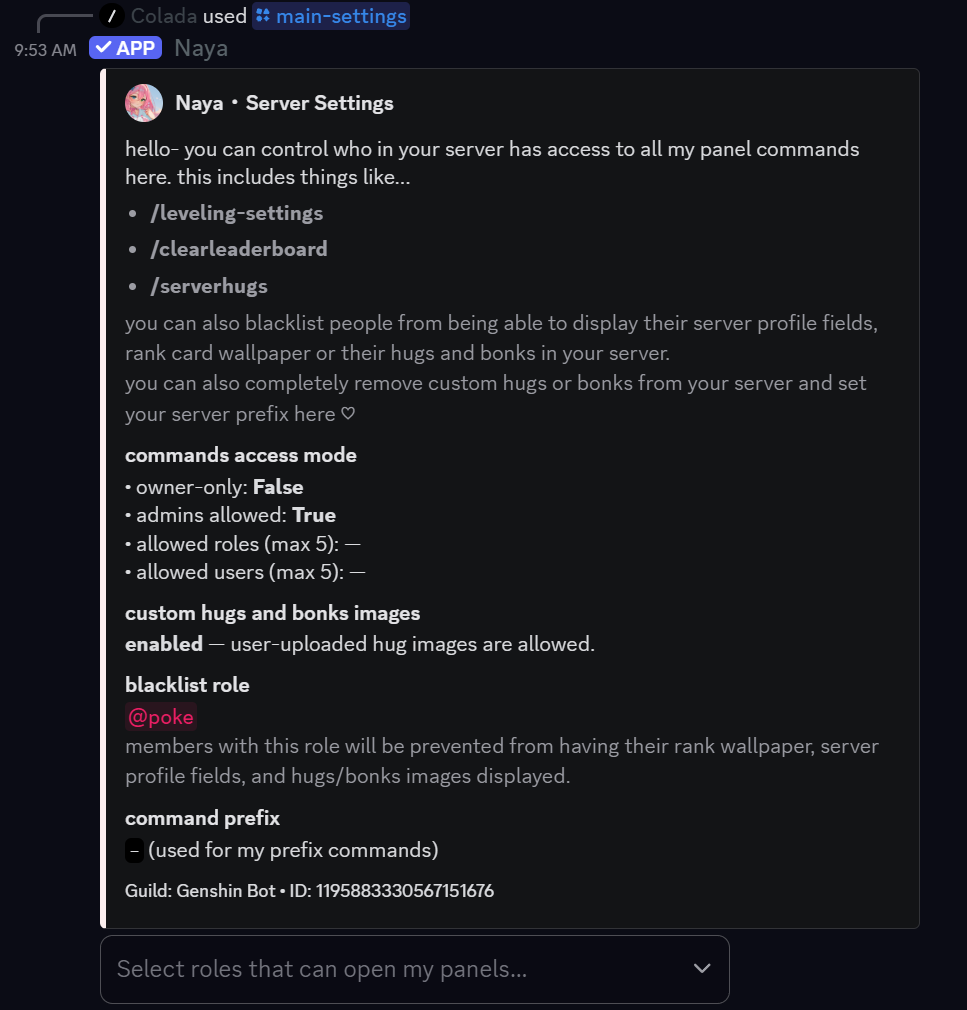967x1010 pixels.
Task: Click the /leveling-settings command text
Action: tap(237, 212)
